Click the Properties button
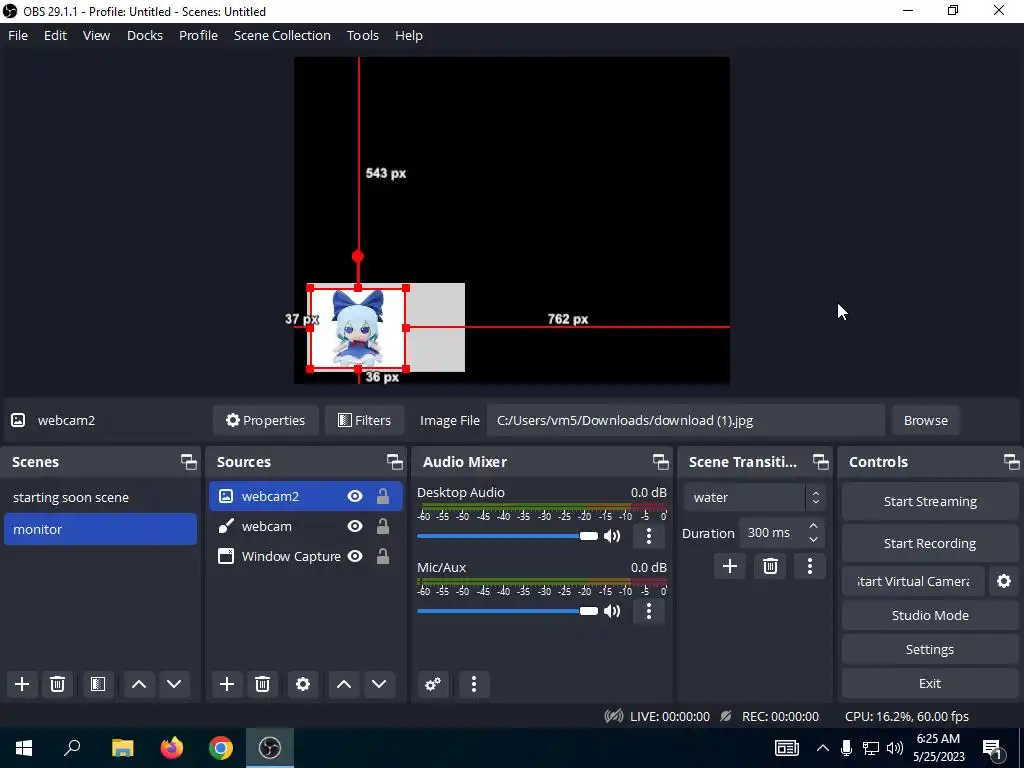The image size is (1024, 768). (x=265, y=420)
